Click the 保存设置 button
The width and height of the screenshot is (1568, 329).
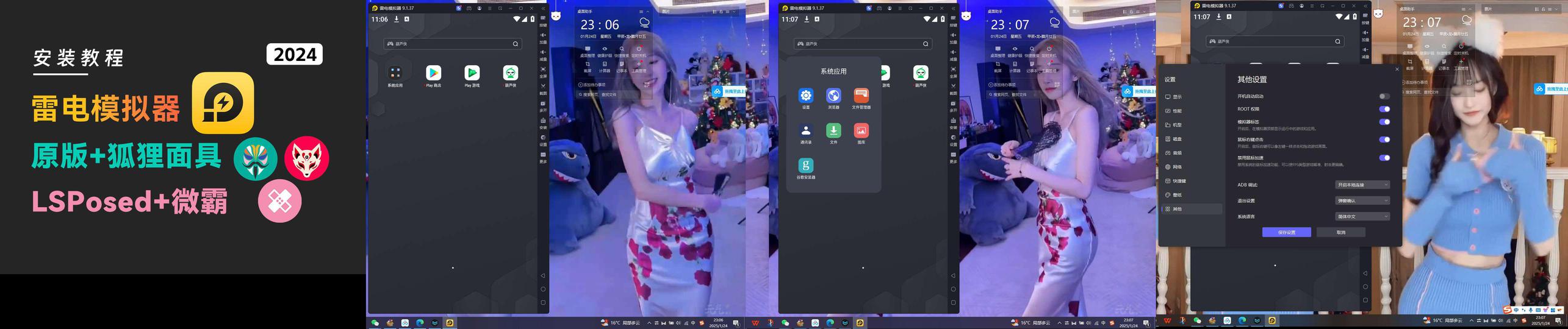[1286, 232]
